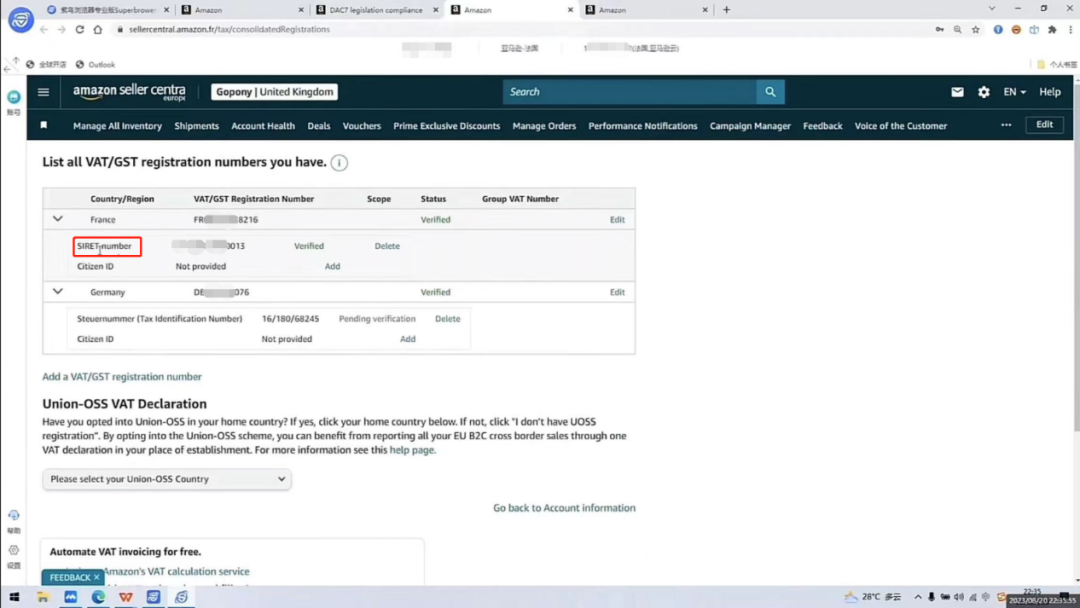1080x608 pixels.
Task: Open the EN language dropdown
Action: [x=1015, y=92]
